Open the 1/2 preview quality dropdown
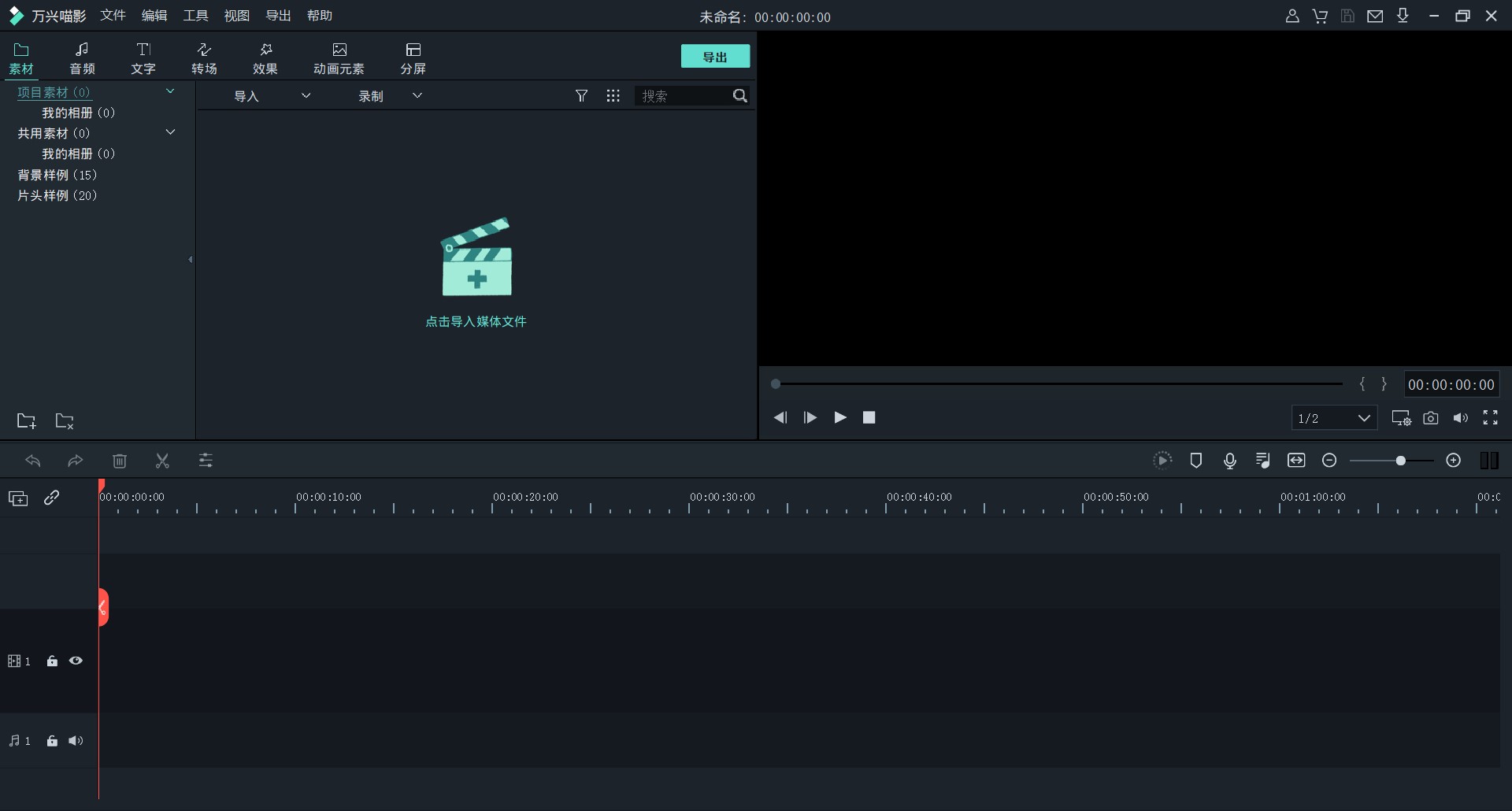The height and width of the screenshot is (811, 1512). pyautogui.click(x=1334, y=418)
